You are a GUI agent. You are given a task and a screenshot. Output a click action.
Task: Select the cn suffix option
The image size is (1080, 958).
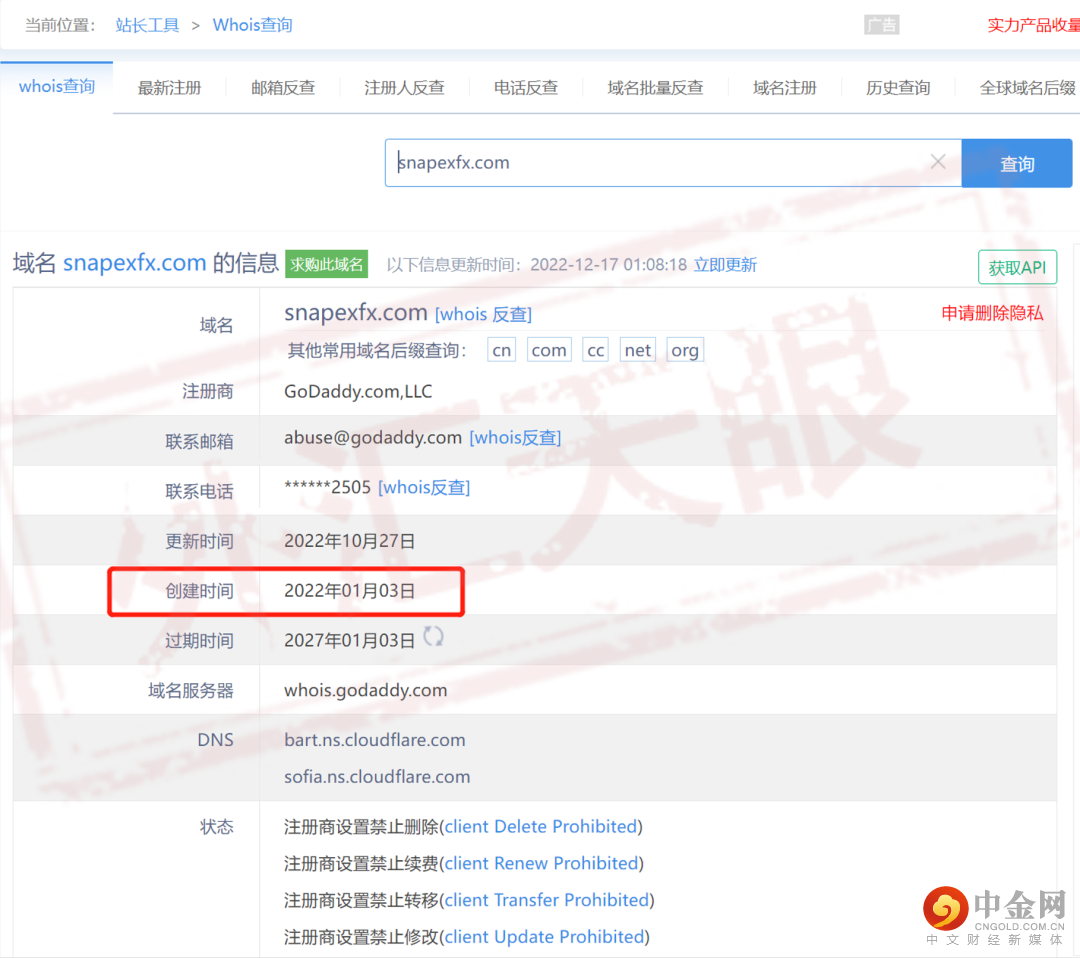501,350
